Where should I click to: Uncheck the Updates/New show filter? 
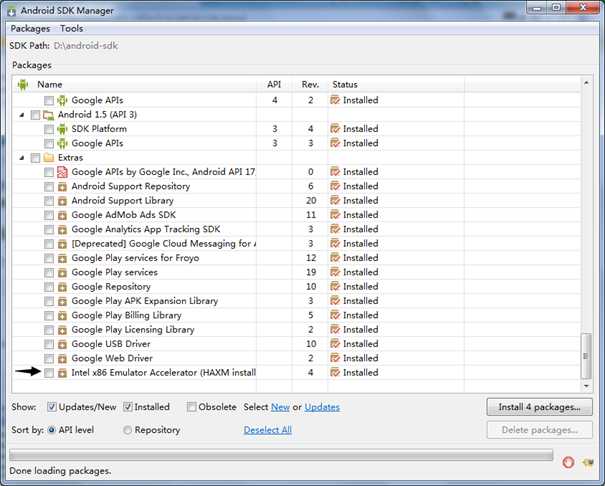tap(52, 407)
